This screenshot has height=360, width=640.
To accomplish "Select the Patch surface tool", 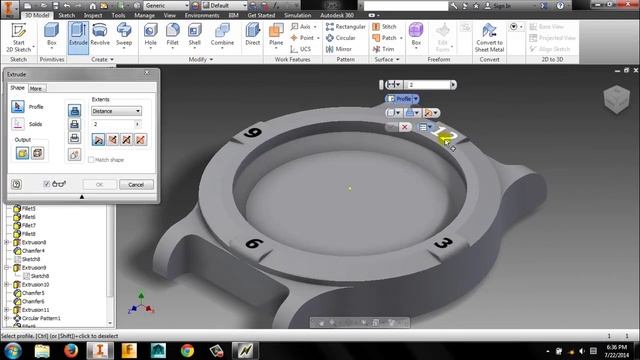I will coord(387,38).
